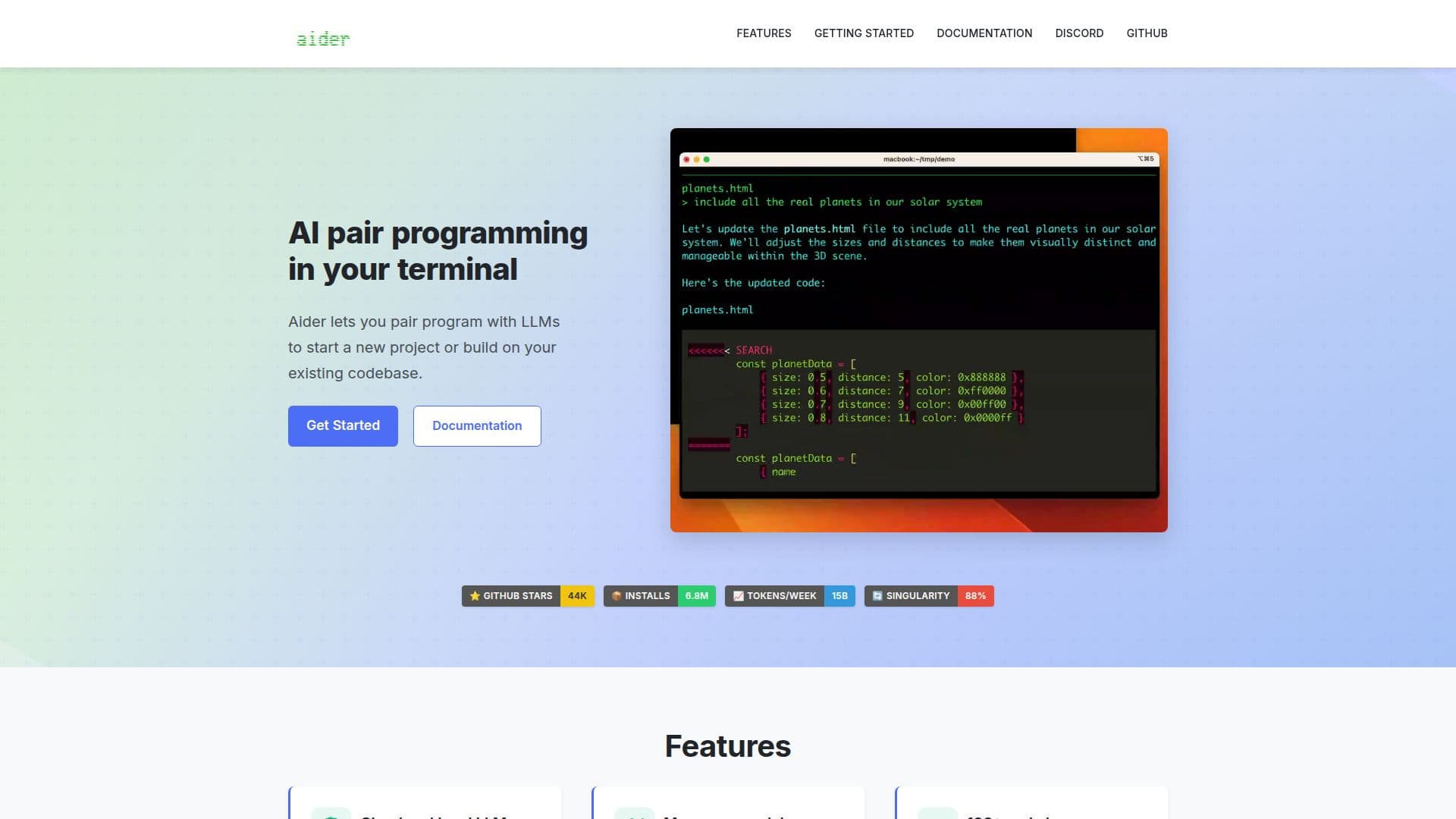Open Documentation in the top navigation
This screenshot has width=1456, height=819.
coord(984,33)
